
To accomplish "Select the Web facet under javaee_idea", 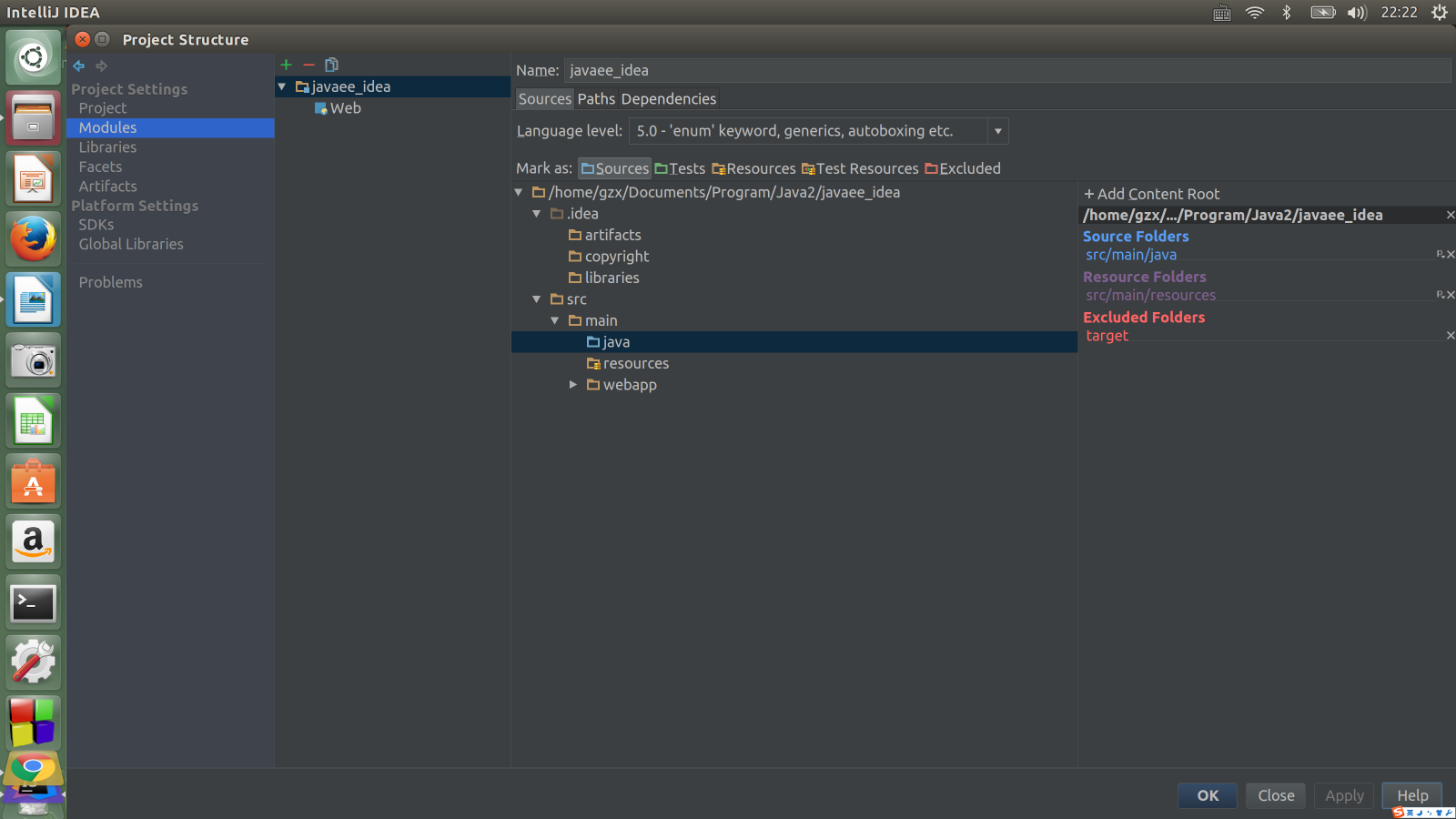I will 338,108.
